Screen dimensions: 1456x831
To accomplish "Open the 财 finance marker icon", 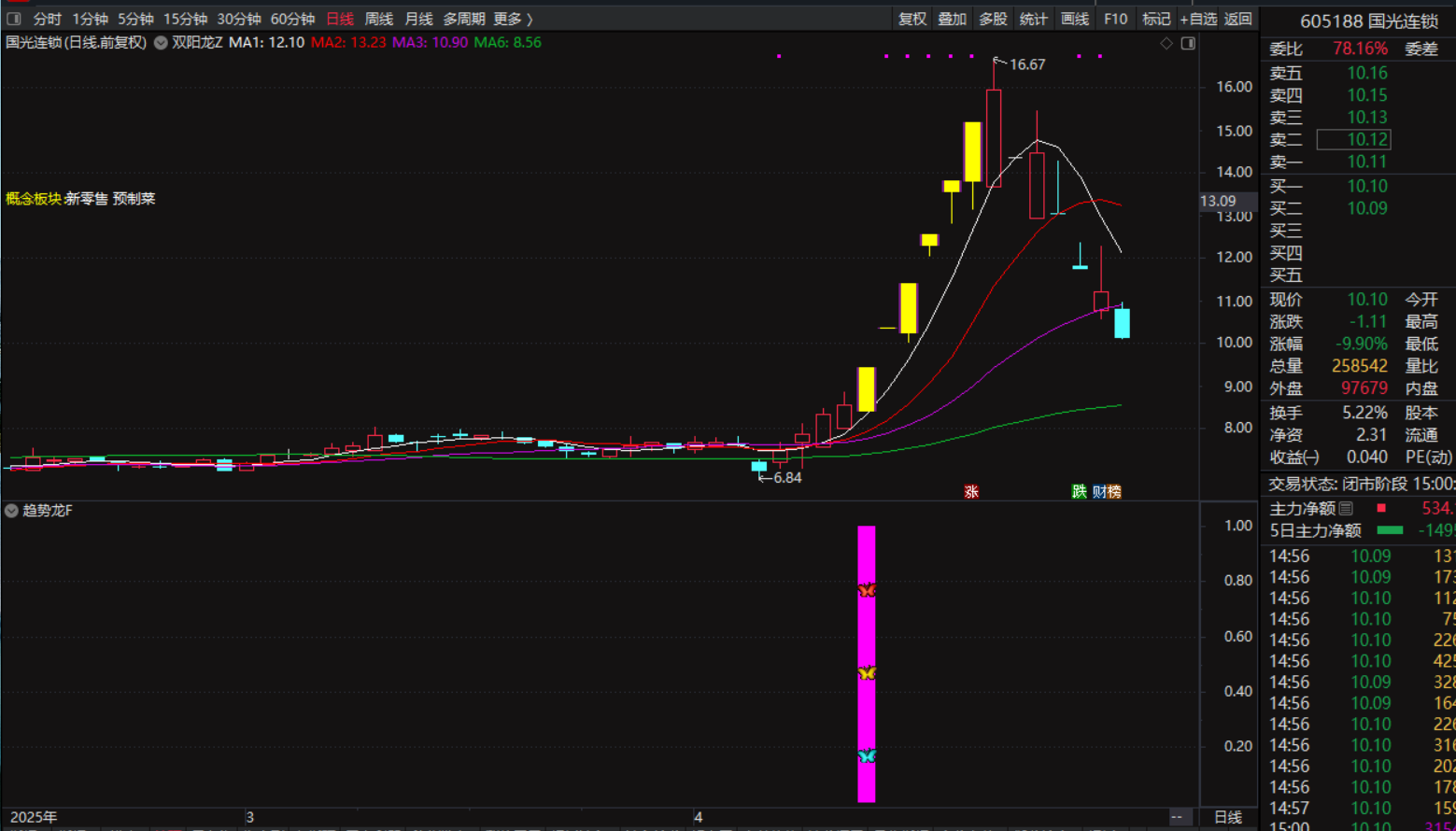I will click(1099, 491).
